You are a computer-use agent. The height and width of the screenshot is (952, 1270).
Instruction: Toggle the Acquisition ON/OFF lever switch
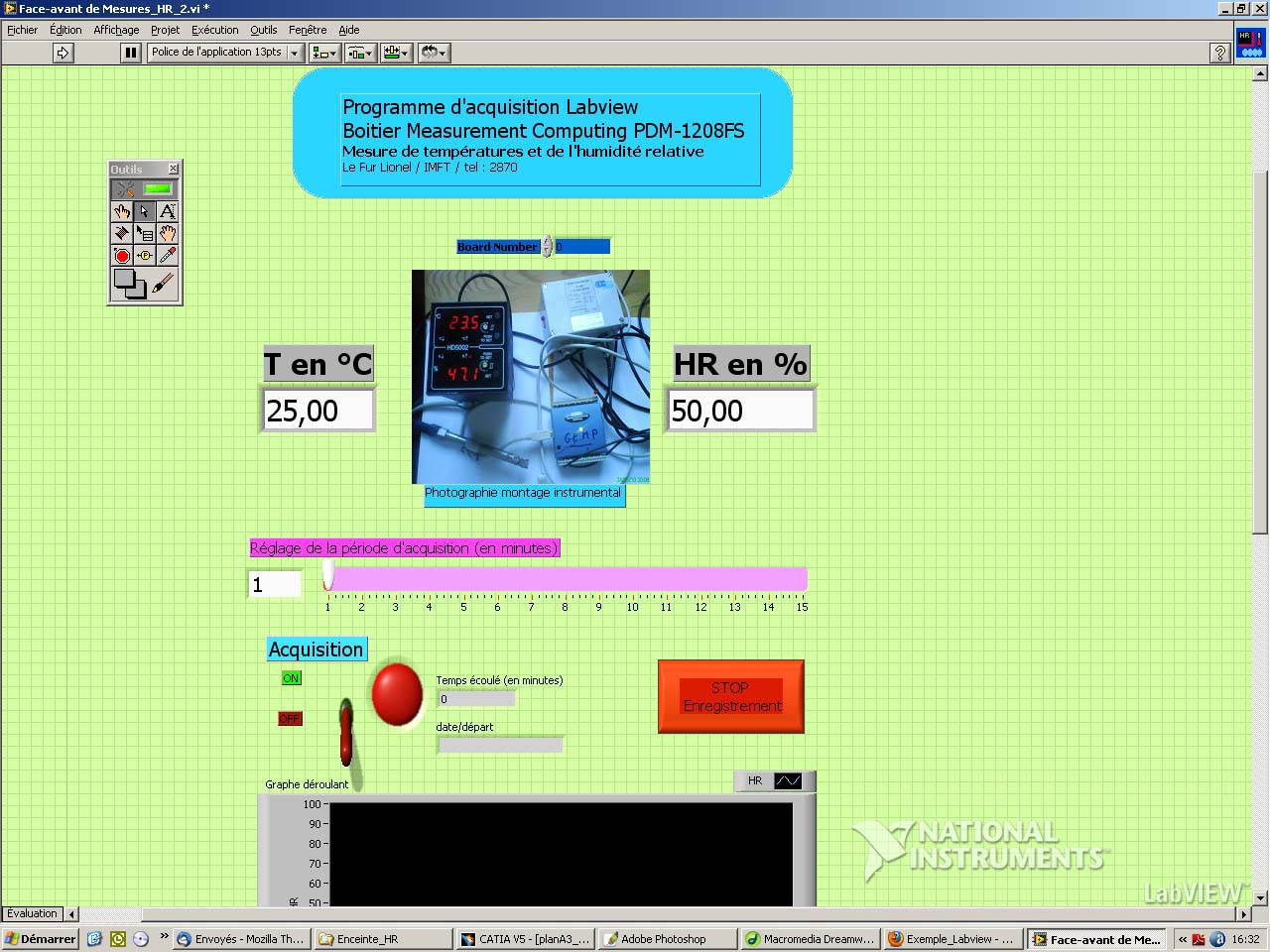pos(346,732)
